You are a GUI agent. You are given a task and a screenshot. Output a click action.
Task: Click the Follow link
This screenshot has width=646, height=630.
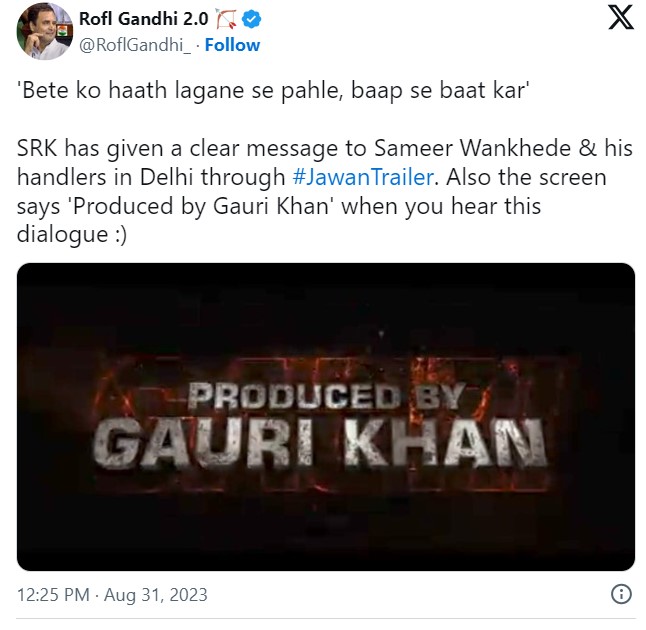click(232, 45)
